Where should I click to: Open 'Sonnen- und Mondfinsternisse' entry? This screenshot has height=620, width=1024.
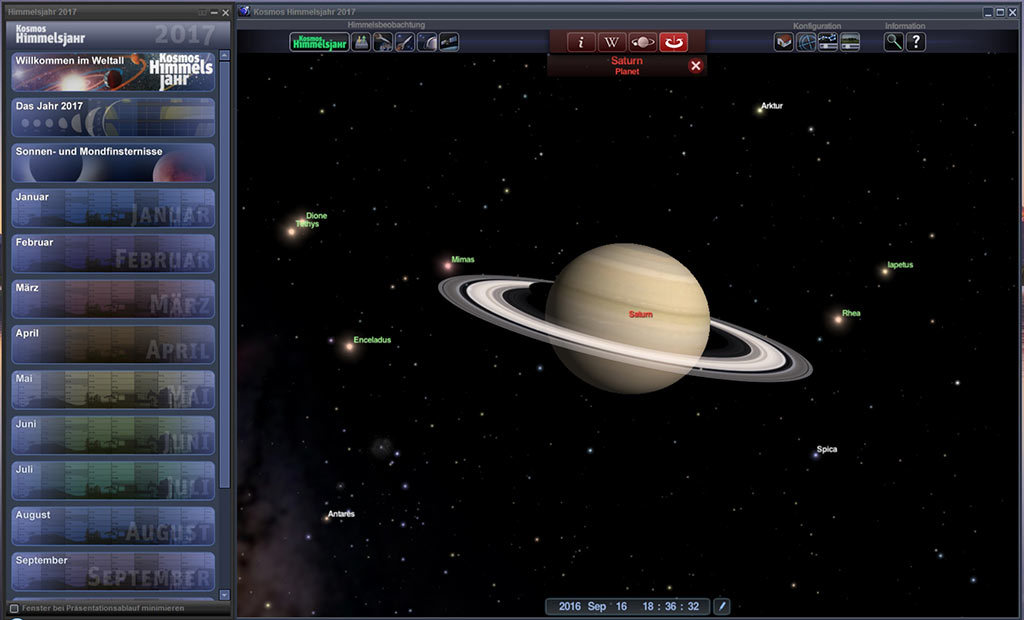[x=113, y=163]
